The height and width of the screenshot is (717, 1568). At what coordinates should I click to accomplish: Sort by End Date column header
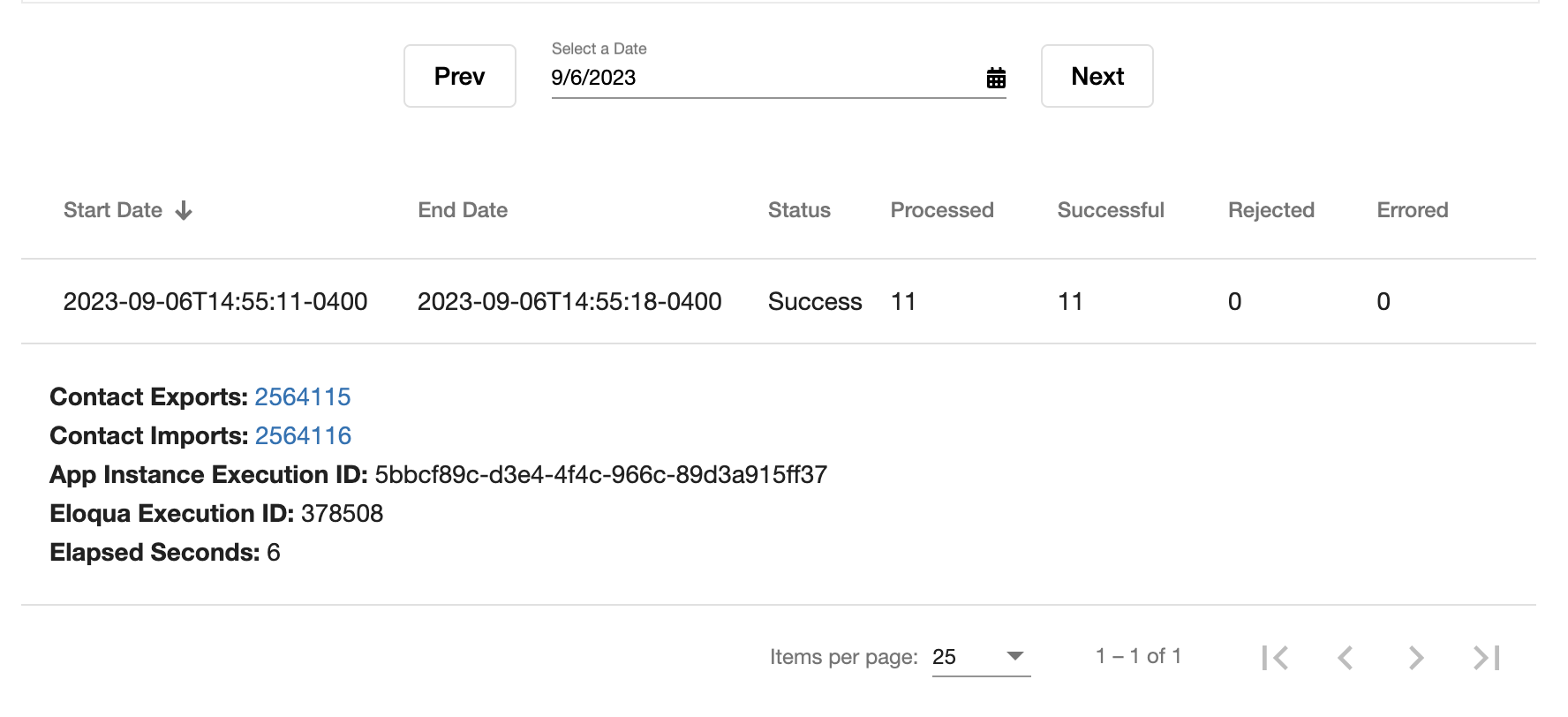pyautogui.click(x=463, y=210)
